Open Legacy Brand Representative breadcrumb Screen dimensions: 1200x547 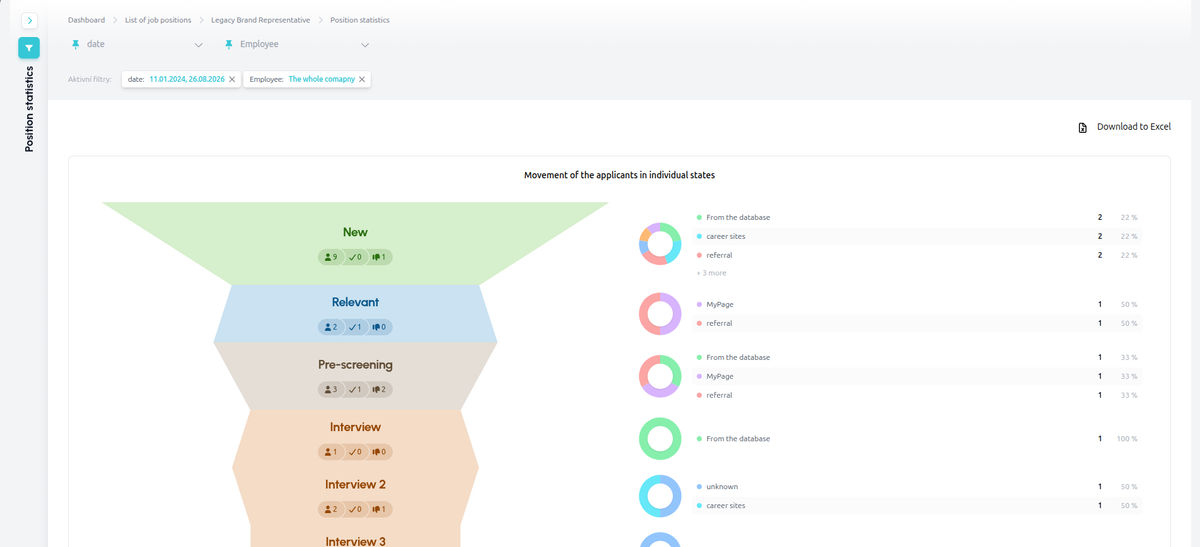click(261, 20)
